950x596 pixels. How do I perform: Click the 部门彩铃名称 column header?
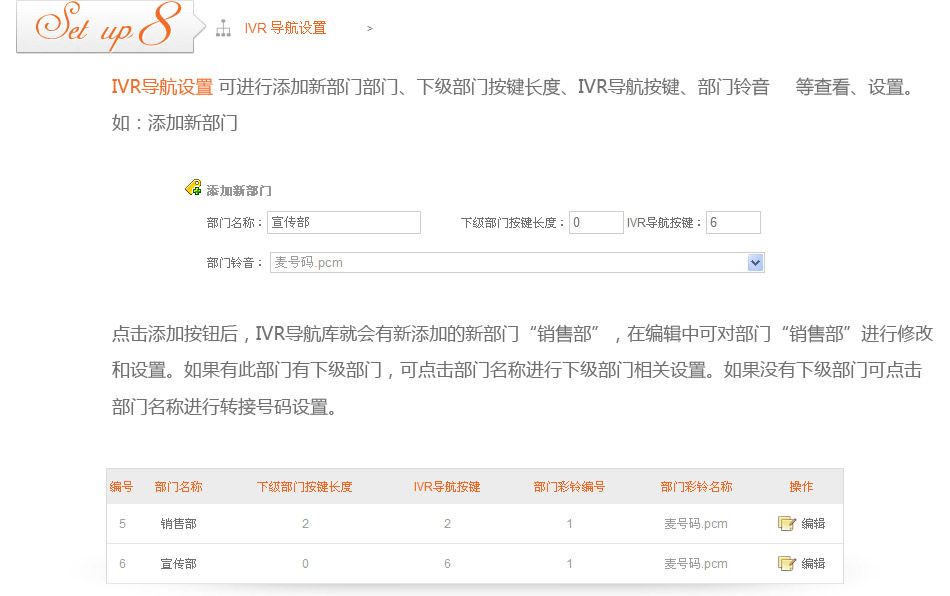[696, 487]
